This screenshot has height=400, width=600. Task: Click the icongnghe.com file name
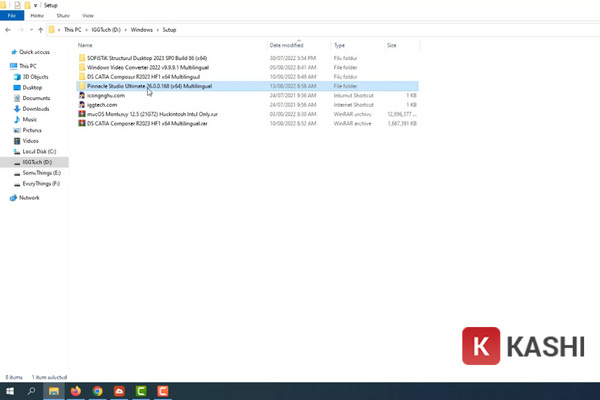pyautogui.click(x=106, y=95)
